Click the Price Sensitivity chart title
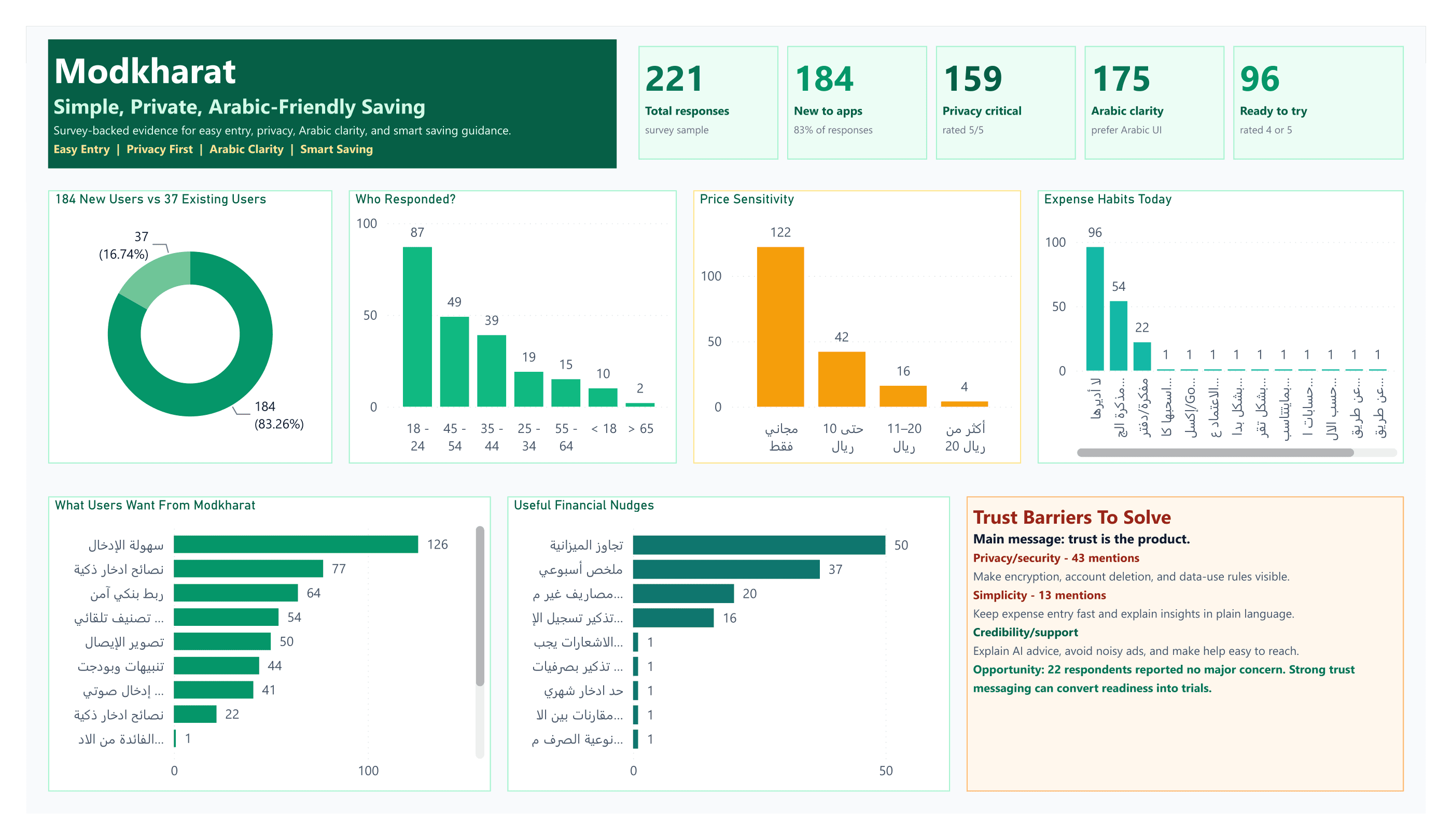The image size is (1452, 840). (747, 199)
